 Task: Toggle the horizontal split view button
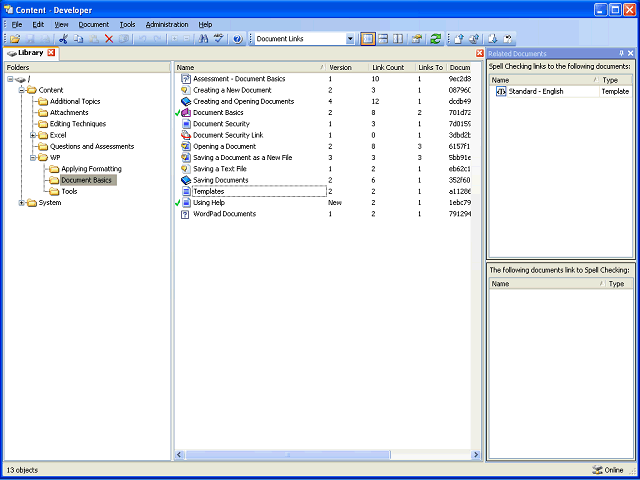pyautogui.click(x=383, y=39)
